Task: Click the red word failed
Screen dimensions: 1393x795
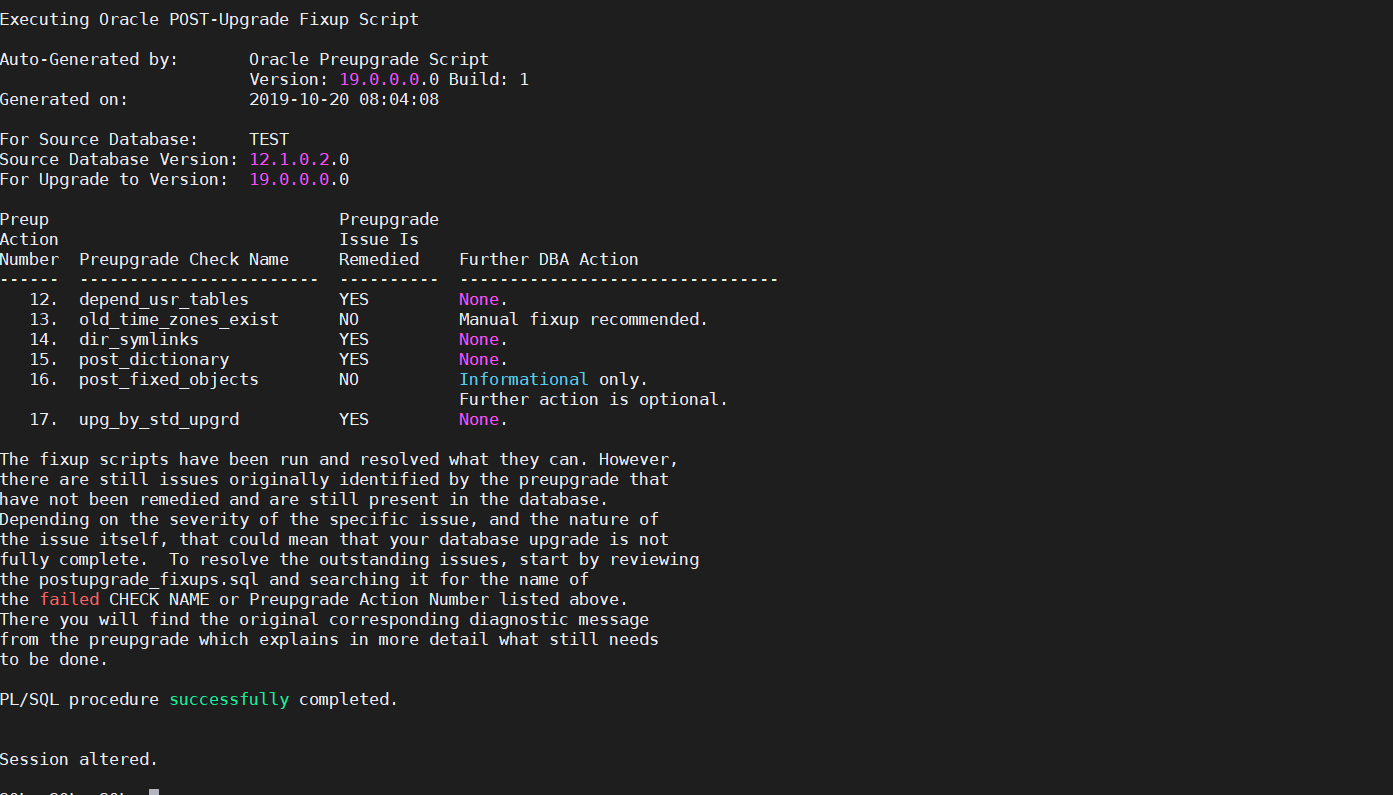Action: click(x=70, y=599)
